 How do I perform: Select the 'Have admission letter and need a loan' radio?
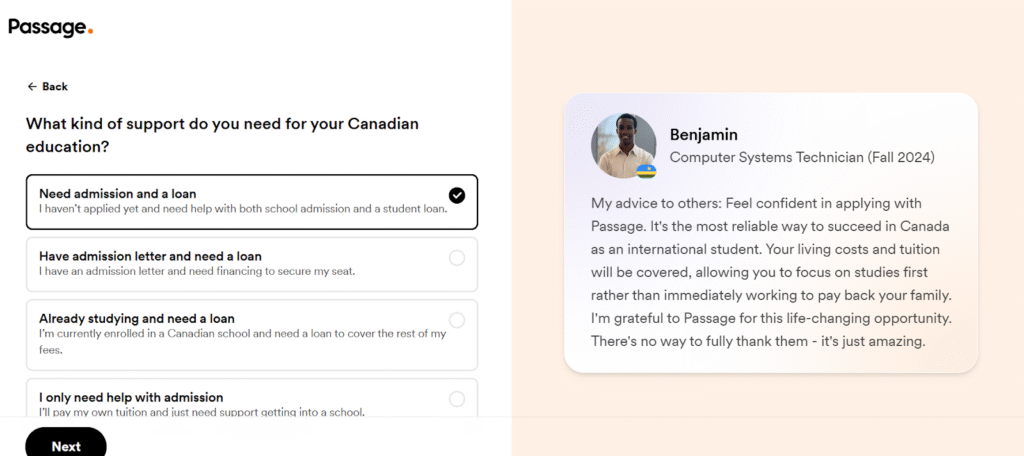coord(457,258)
